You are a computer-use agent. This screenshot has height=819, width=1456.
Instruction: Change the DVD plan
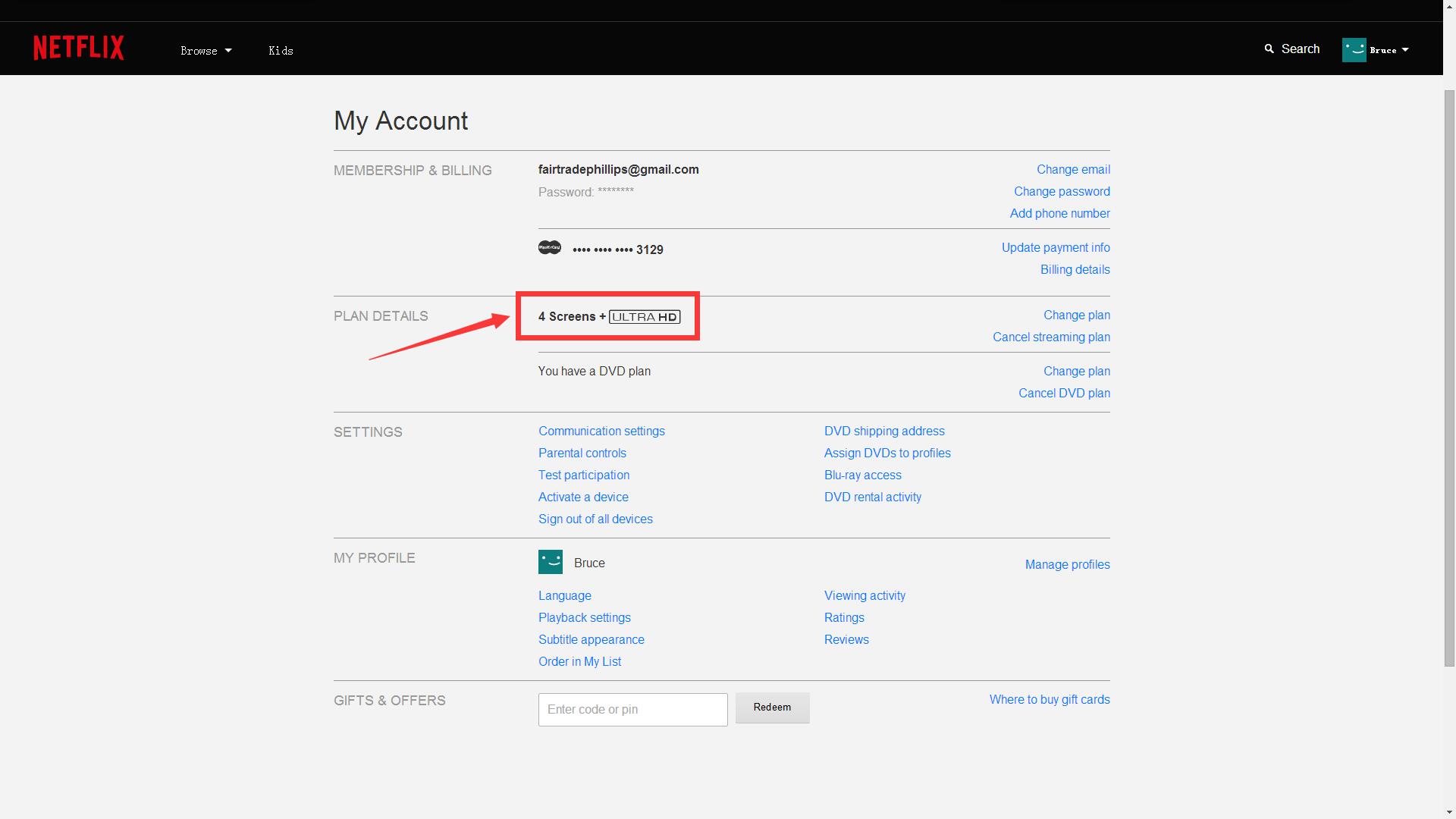1077,371
